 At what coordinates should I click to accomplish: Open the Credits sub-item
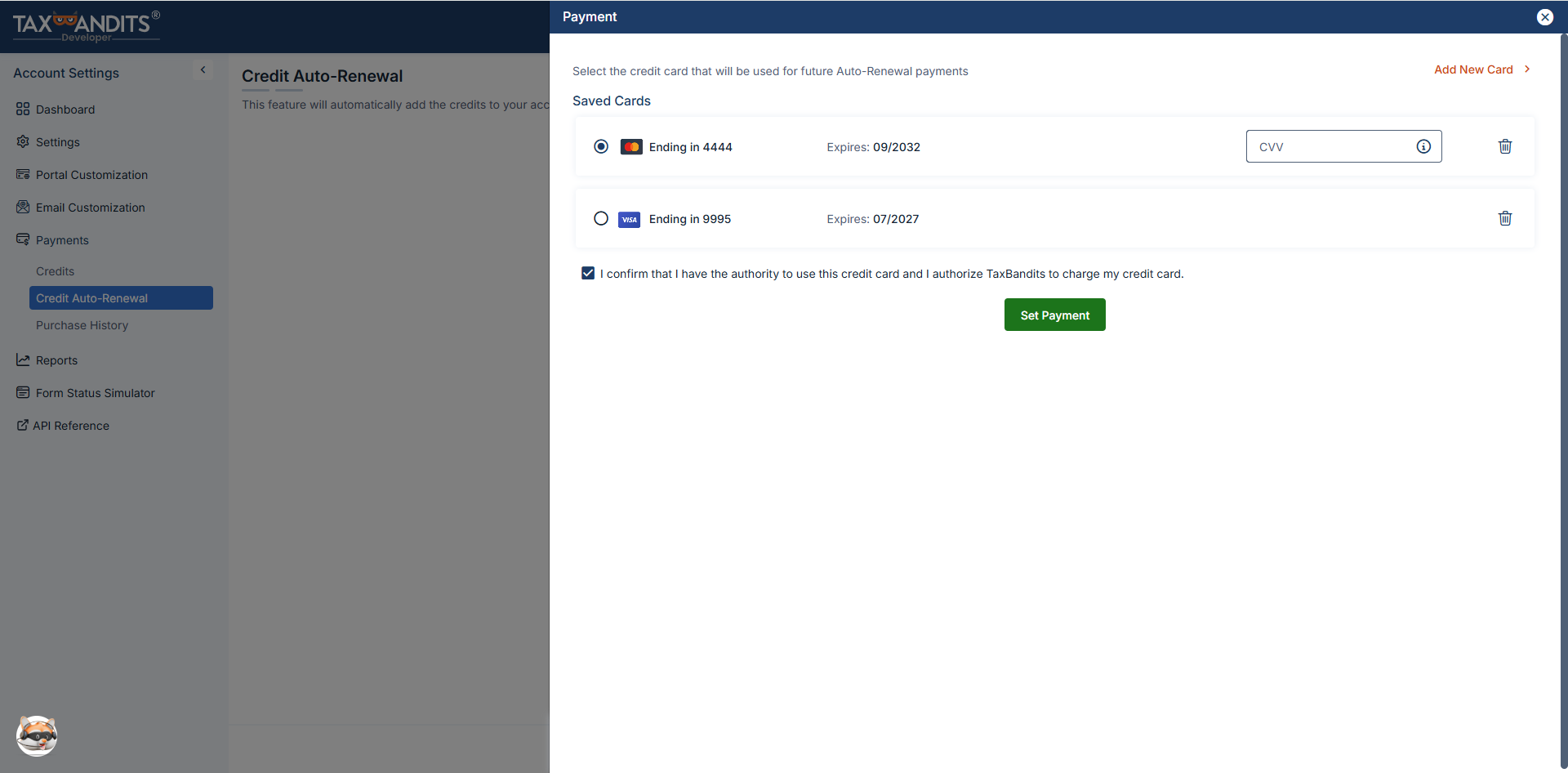55,271
